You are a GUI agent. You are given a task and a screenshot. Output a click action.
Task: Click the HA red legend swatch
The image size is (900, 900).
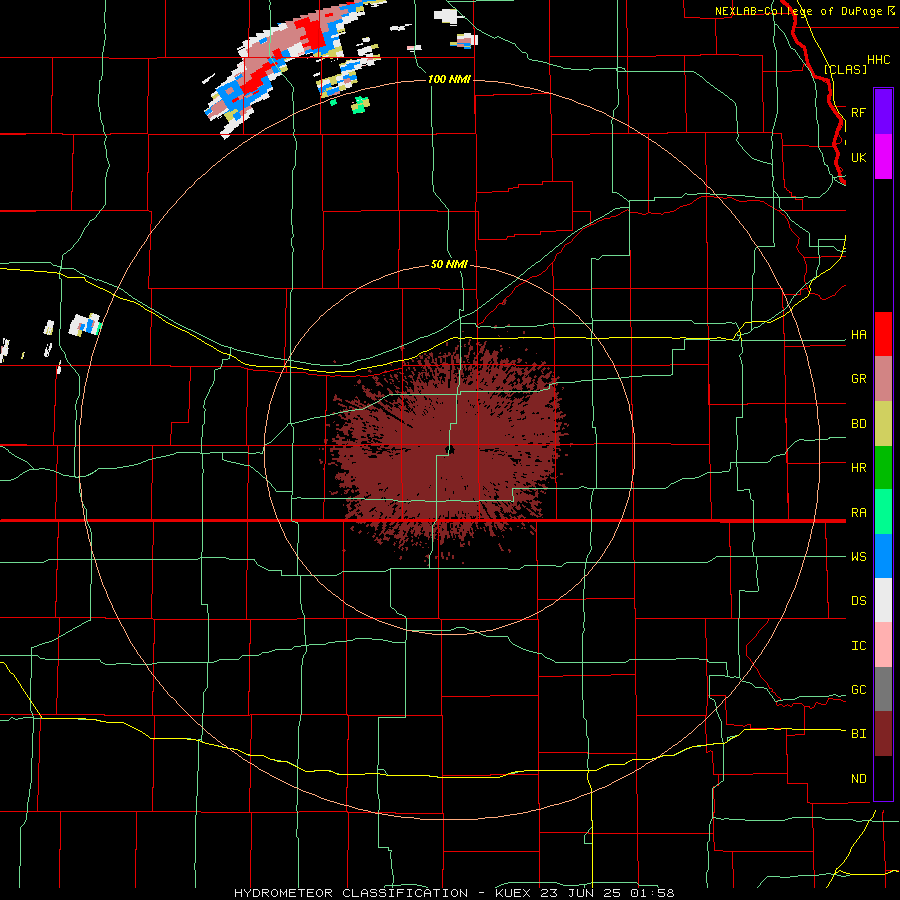pos(883,334)
